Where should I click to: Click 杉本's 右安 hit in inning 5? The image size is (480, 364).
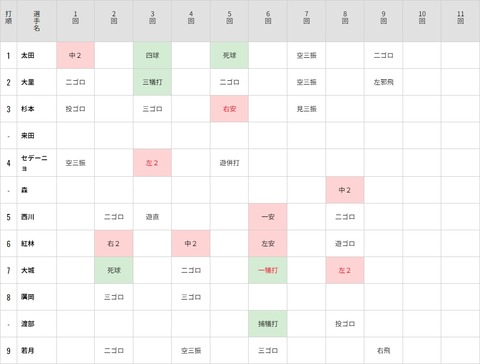(229, 109)
